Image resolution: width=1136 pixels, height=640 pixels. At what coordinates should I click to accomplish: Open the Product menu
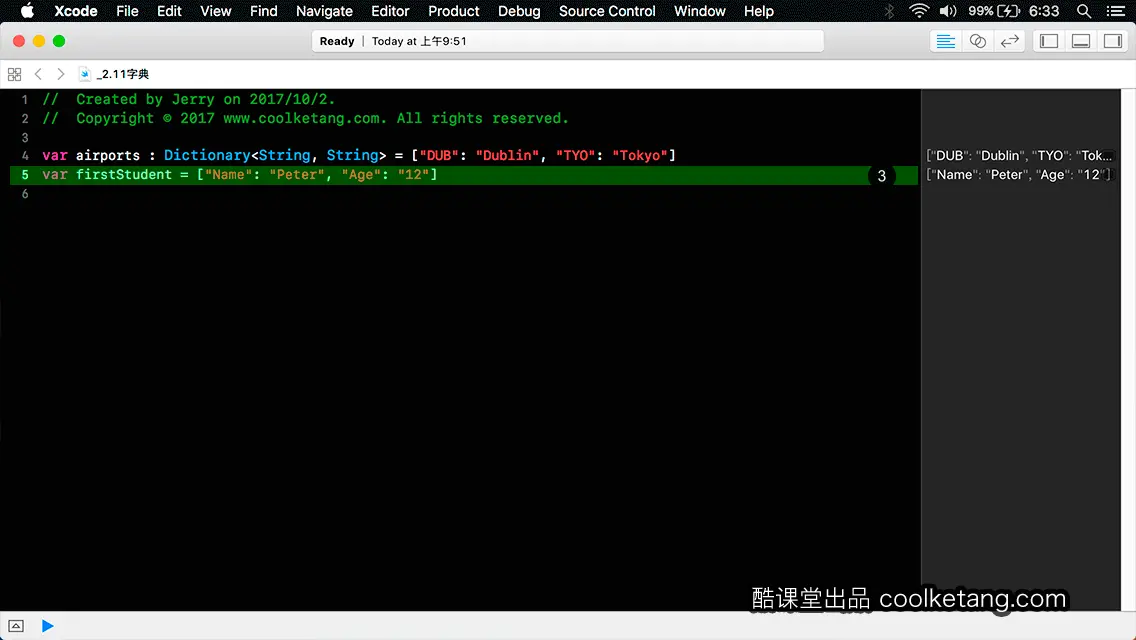pyautogui.click(x=454, y=11)
